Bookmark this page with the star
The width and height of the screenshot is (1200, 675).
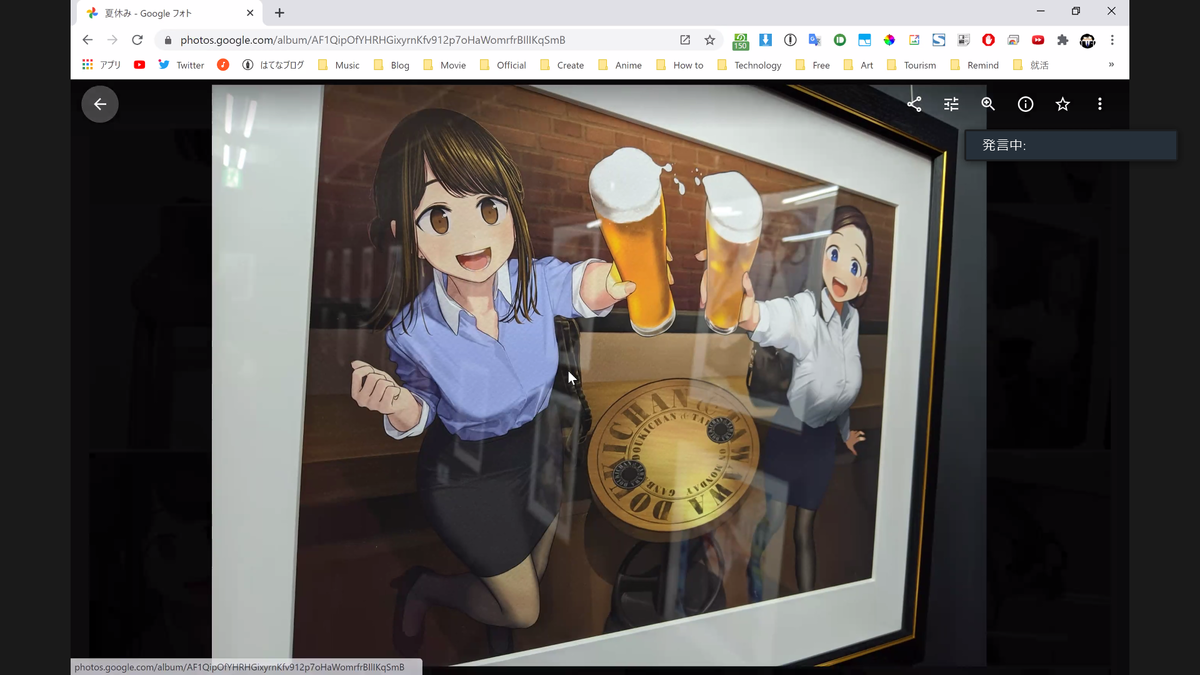(x=710, y=40)
